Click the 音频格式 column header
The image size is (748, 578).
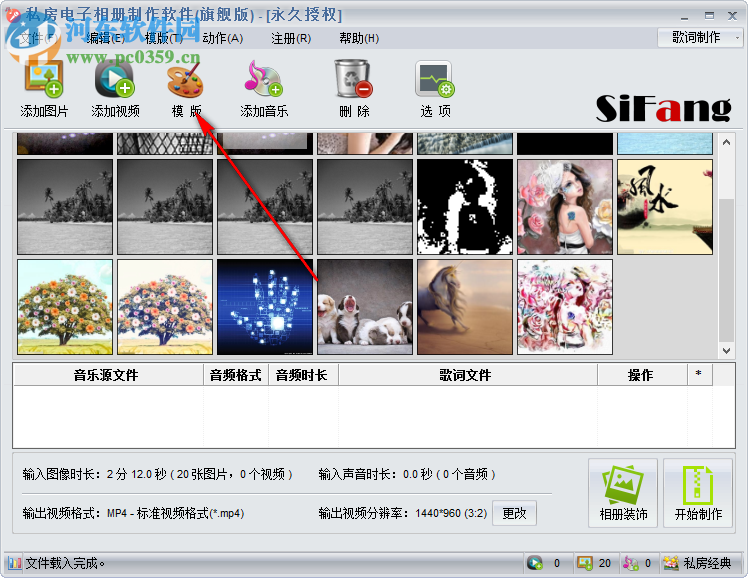pyautogui.click(x=236, y=375)
